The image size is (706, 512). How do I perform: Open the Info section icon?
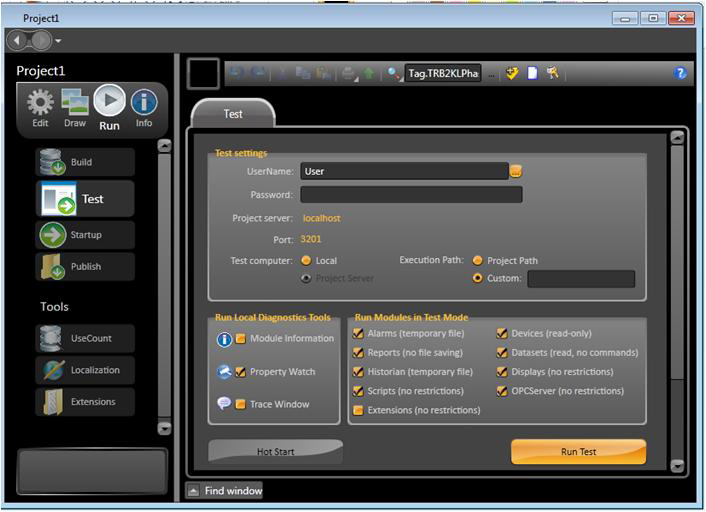144,106
